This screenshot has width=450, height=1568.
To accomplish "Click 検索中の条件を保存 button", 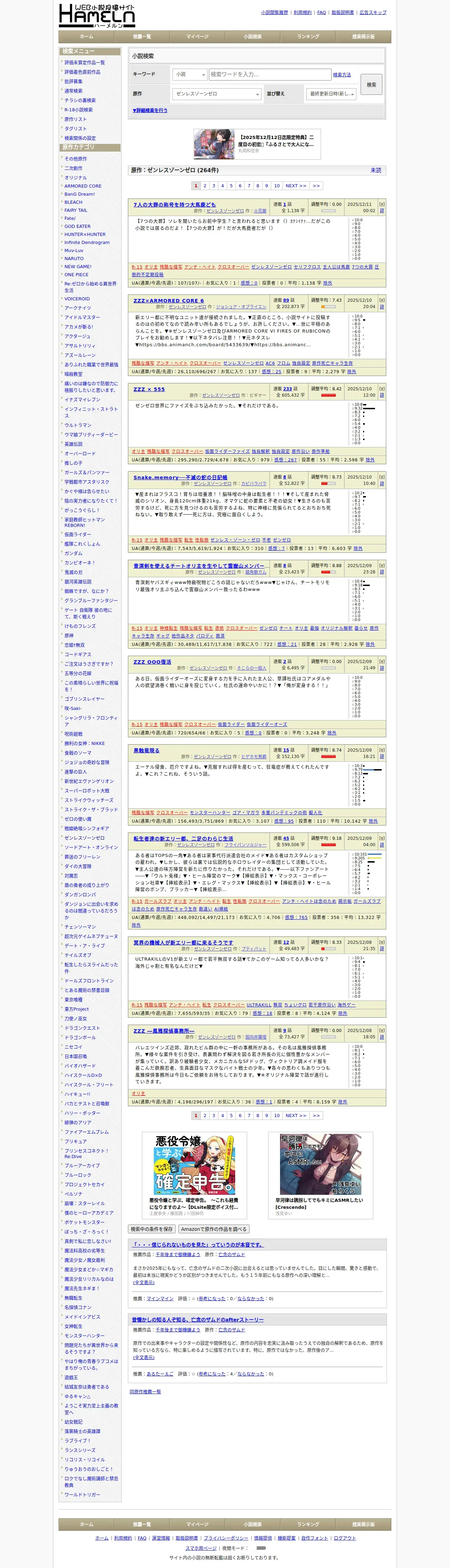I will tap(152, 1229).
